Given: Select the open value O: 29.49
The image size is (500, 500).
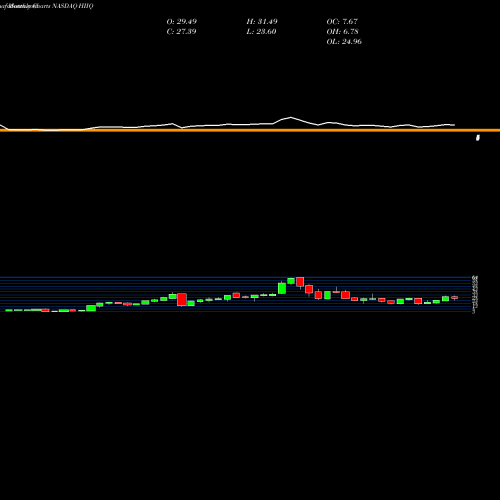Looking at the screenshot, I should tap(182, 22).
